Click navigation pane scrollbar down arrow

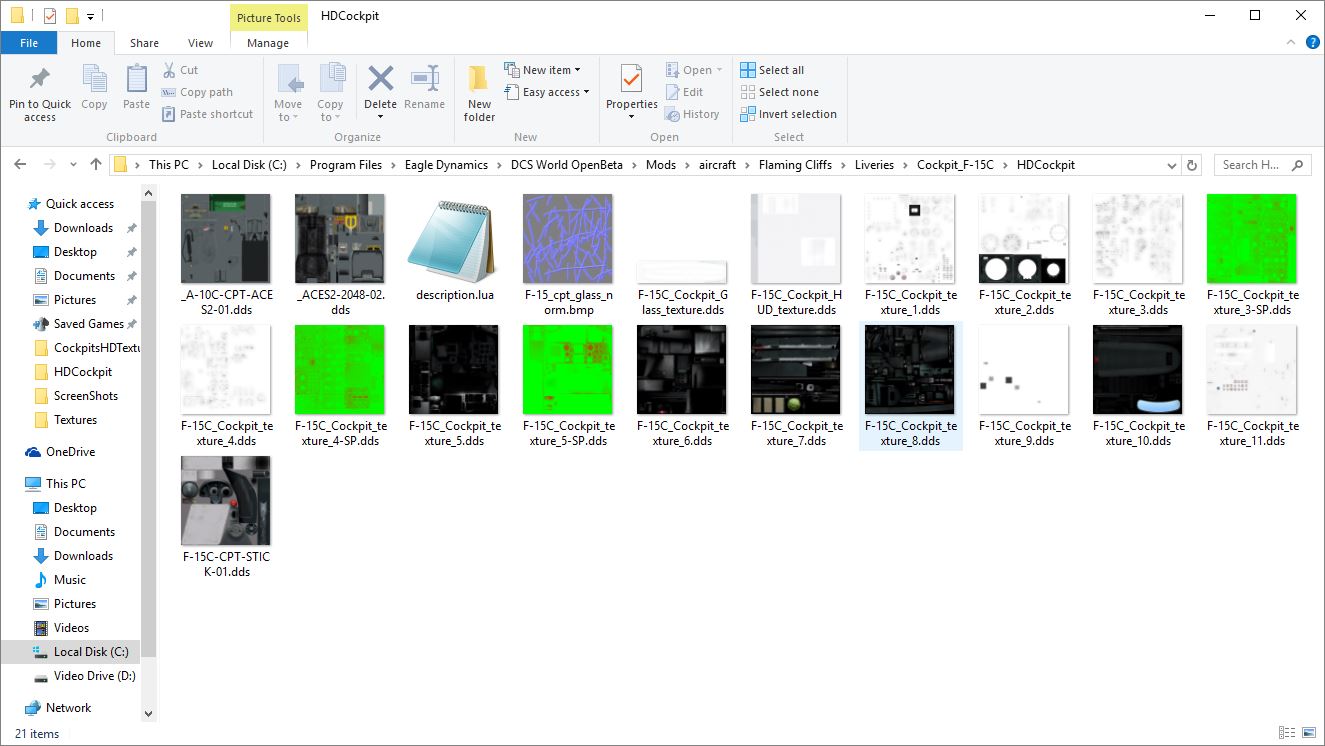[149, 714]
